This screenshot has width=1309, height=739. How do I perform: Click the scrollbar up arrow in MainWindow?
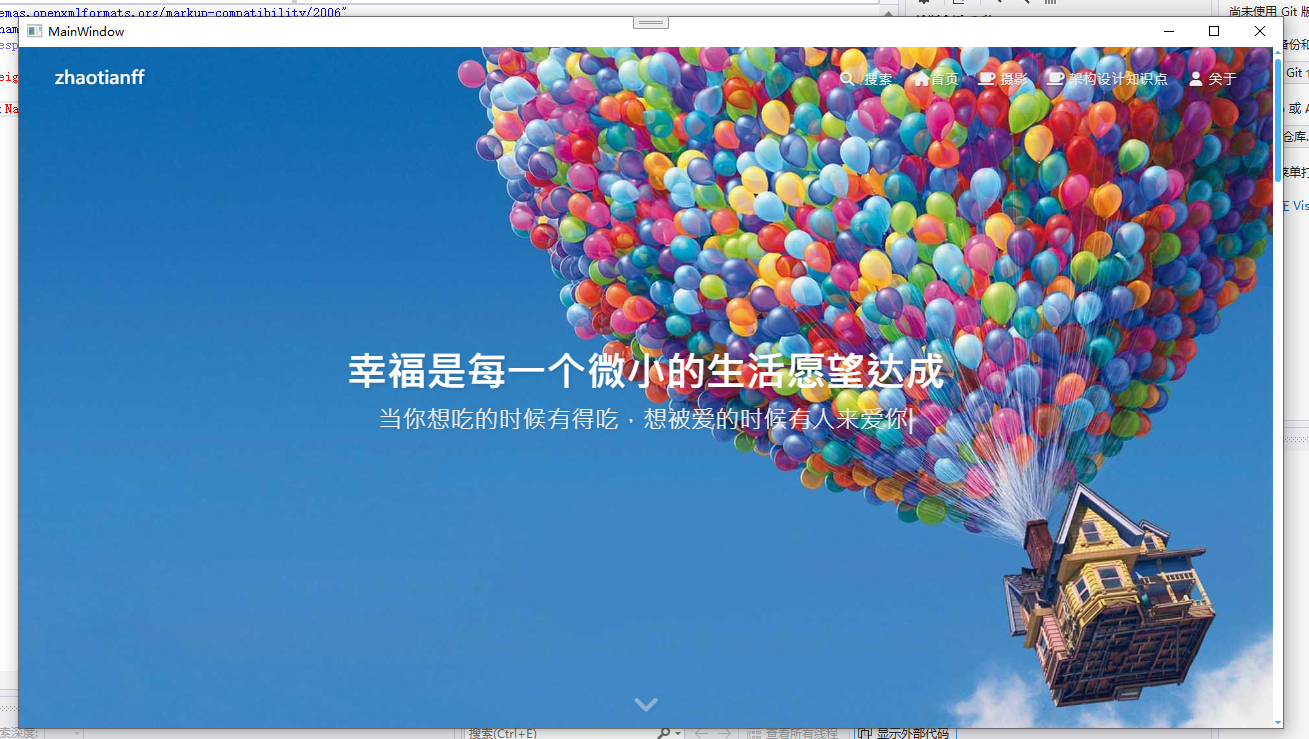1278,53
